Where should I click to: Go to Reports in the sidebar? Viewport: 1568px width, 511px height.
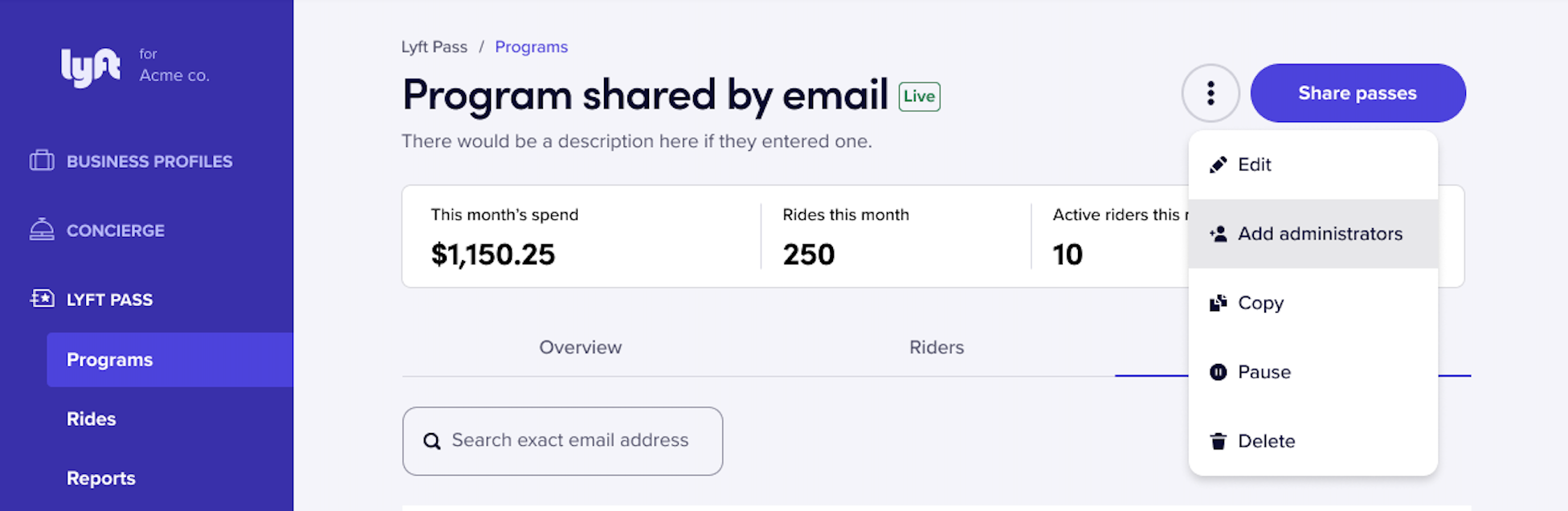point(100,477)
